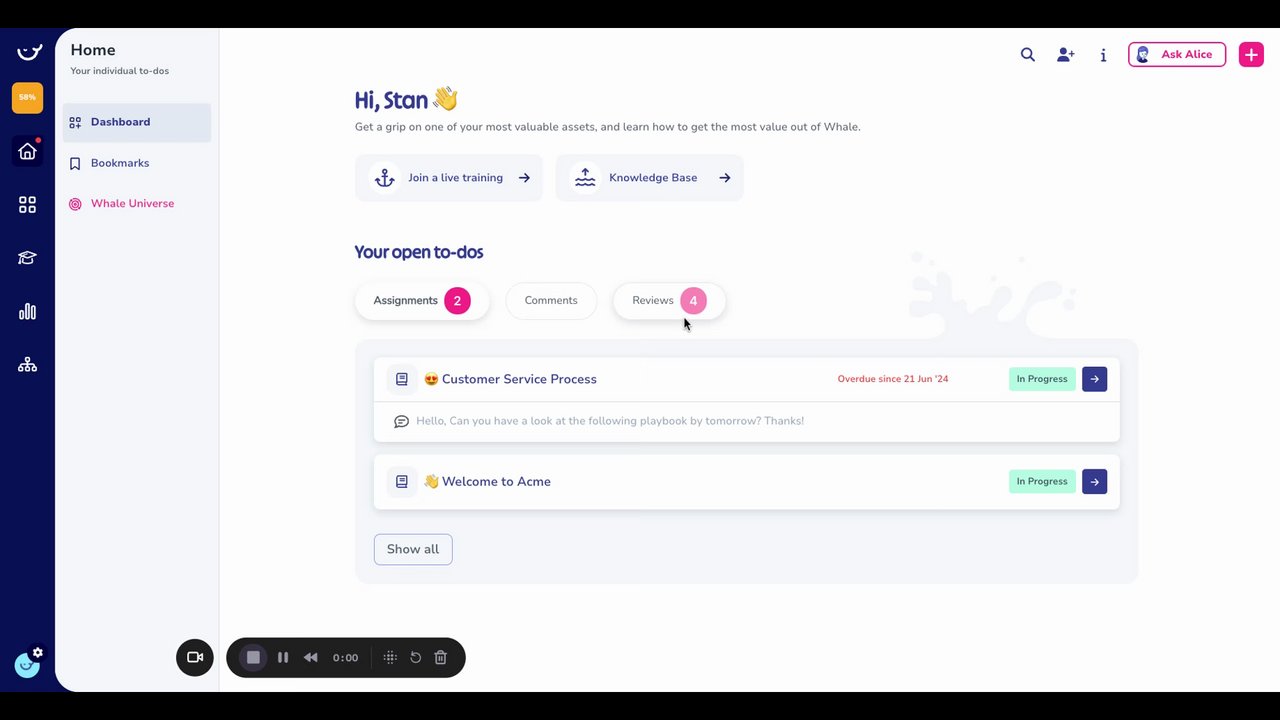Image resolution: width=1280 pixels, height=720 pixels.
Task: Click the 'Hi, Stan' greeting
Action: click(406, 100)
